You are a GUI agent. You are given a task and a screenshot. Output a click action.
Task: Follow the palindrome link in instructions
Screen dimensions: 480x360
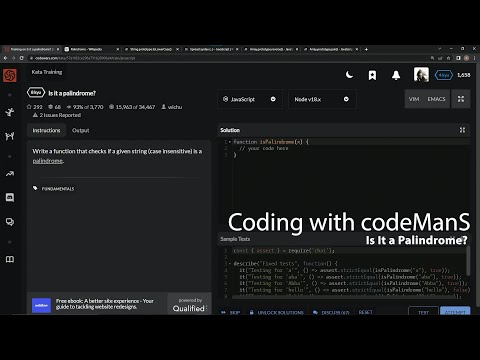[48, 161]
